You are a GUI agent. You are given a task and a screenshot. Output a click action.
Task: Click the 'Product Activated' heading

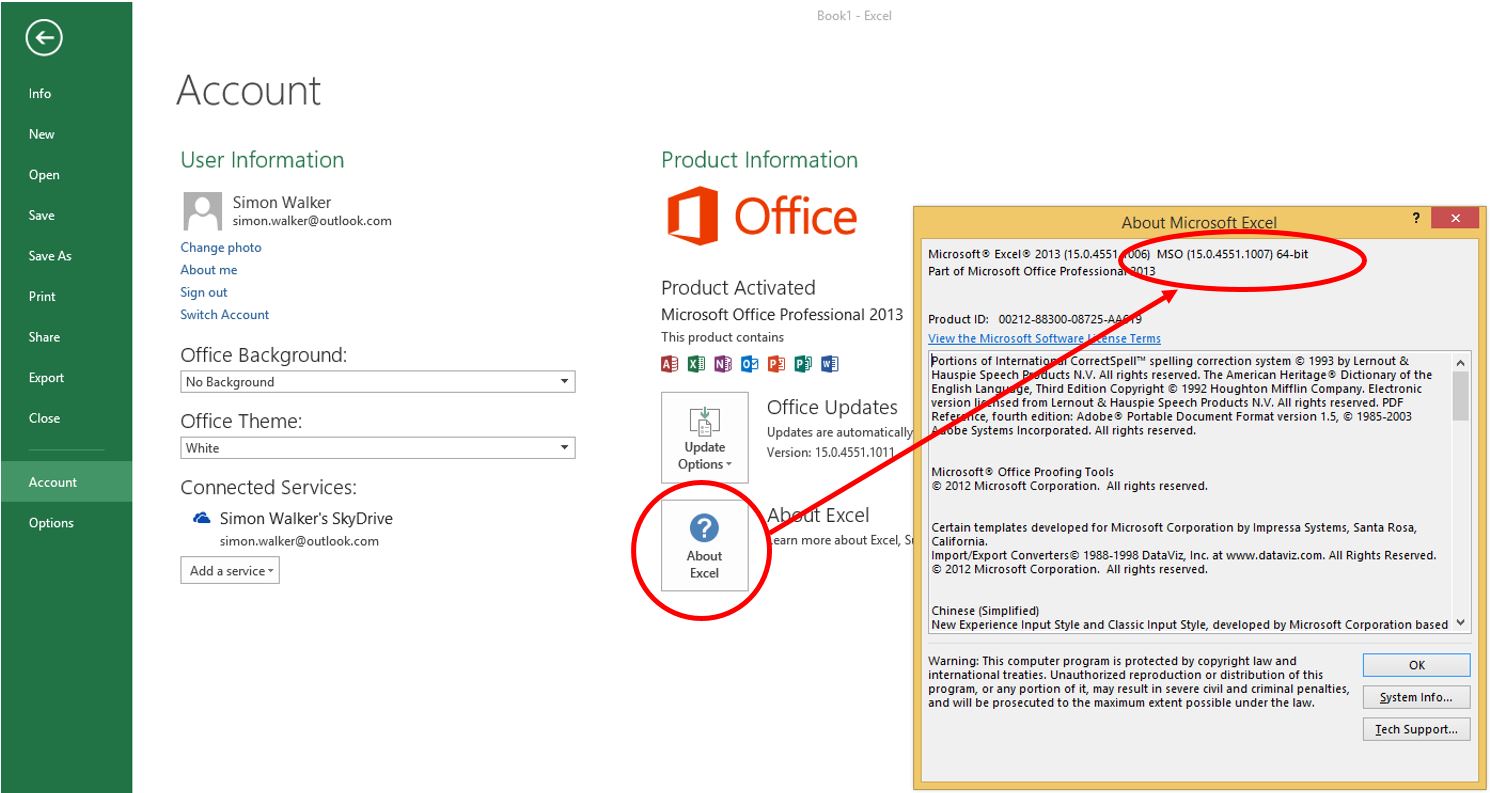pos(738,288)
